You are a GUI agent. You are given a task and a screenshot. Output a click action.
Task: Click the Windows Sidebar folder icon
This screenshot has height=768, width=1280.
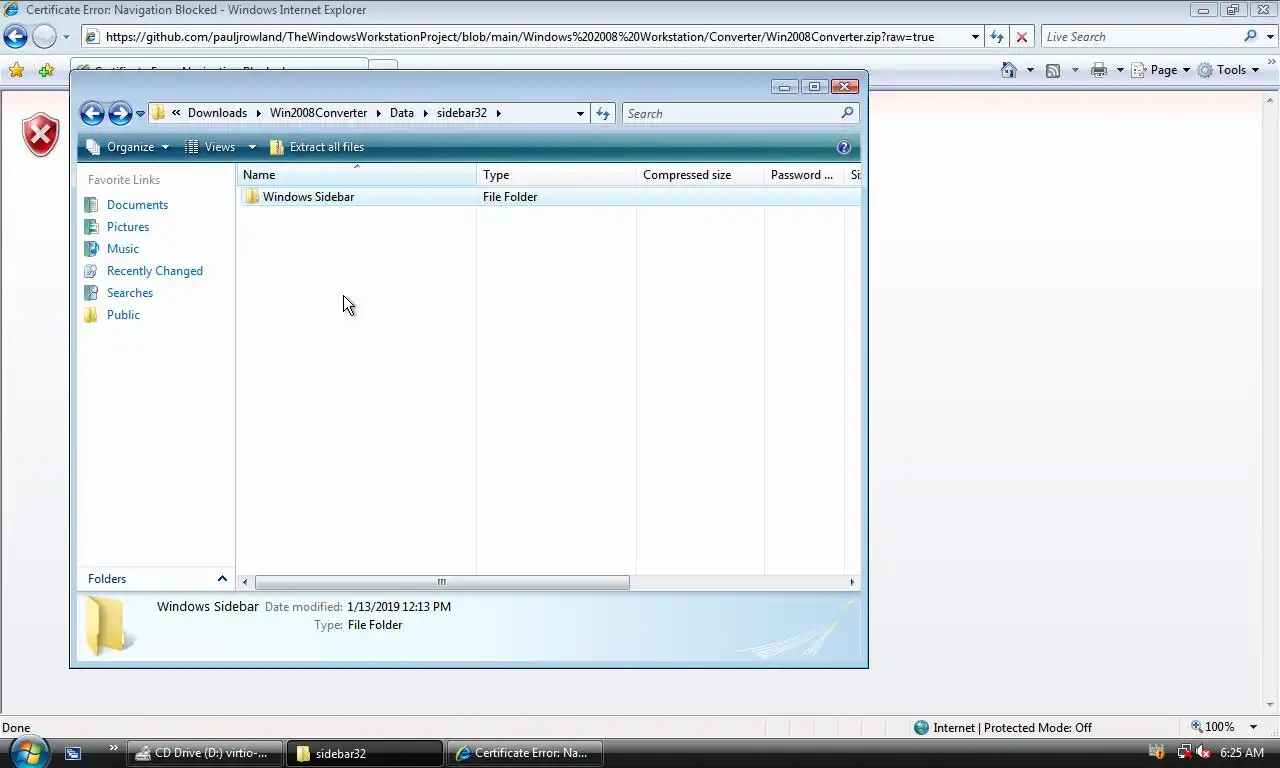[x=252, y=197]
